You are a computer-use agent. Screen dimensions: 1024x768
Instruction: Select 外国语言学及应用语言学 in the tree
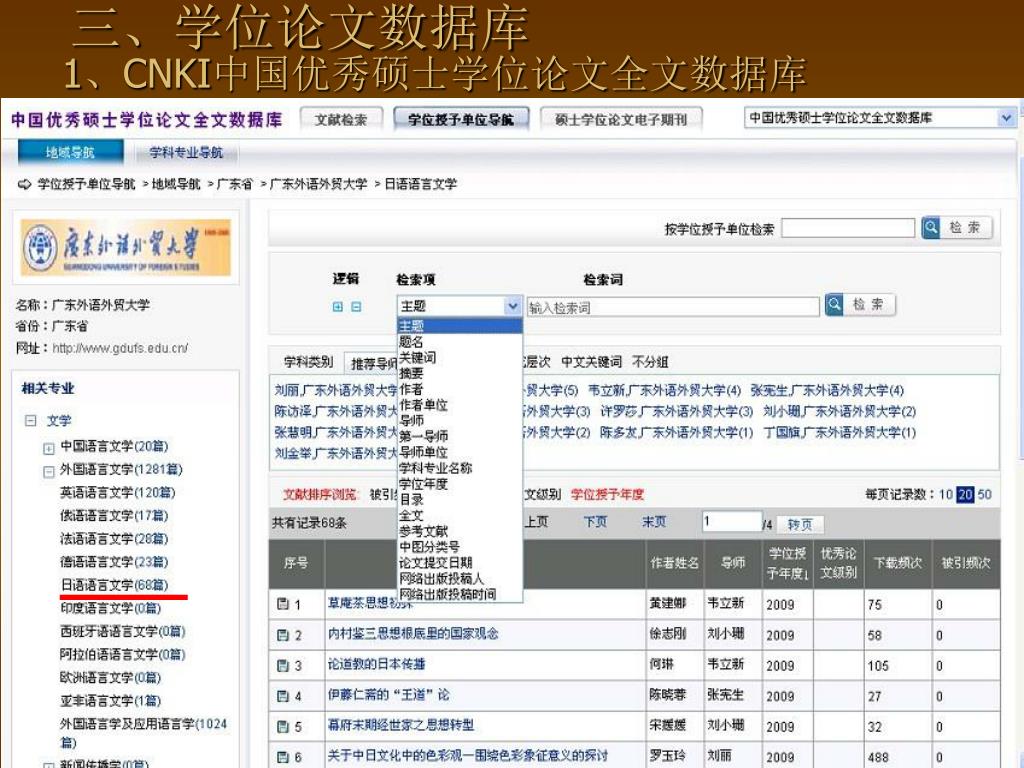(144, 733)
